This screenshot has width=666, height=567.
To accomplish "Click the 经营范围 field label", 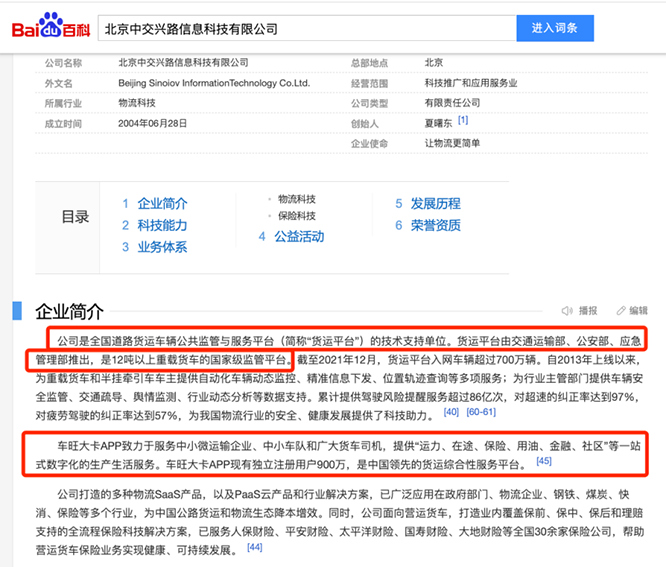I will pyautogui.click(x=369, y=84).
